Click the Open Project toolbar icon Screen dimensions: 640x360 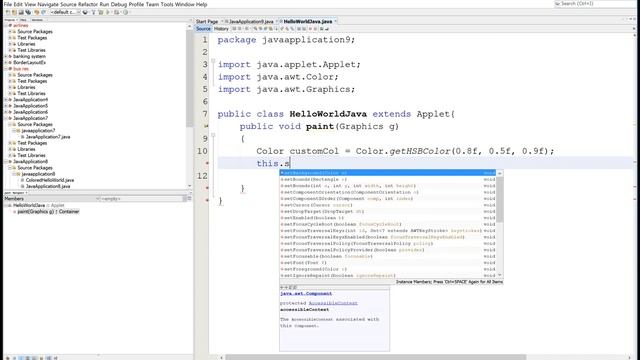click(21, 12)
